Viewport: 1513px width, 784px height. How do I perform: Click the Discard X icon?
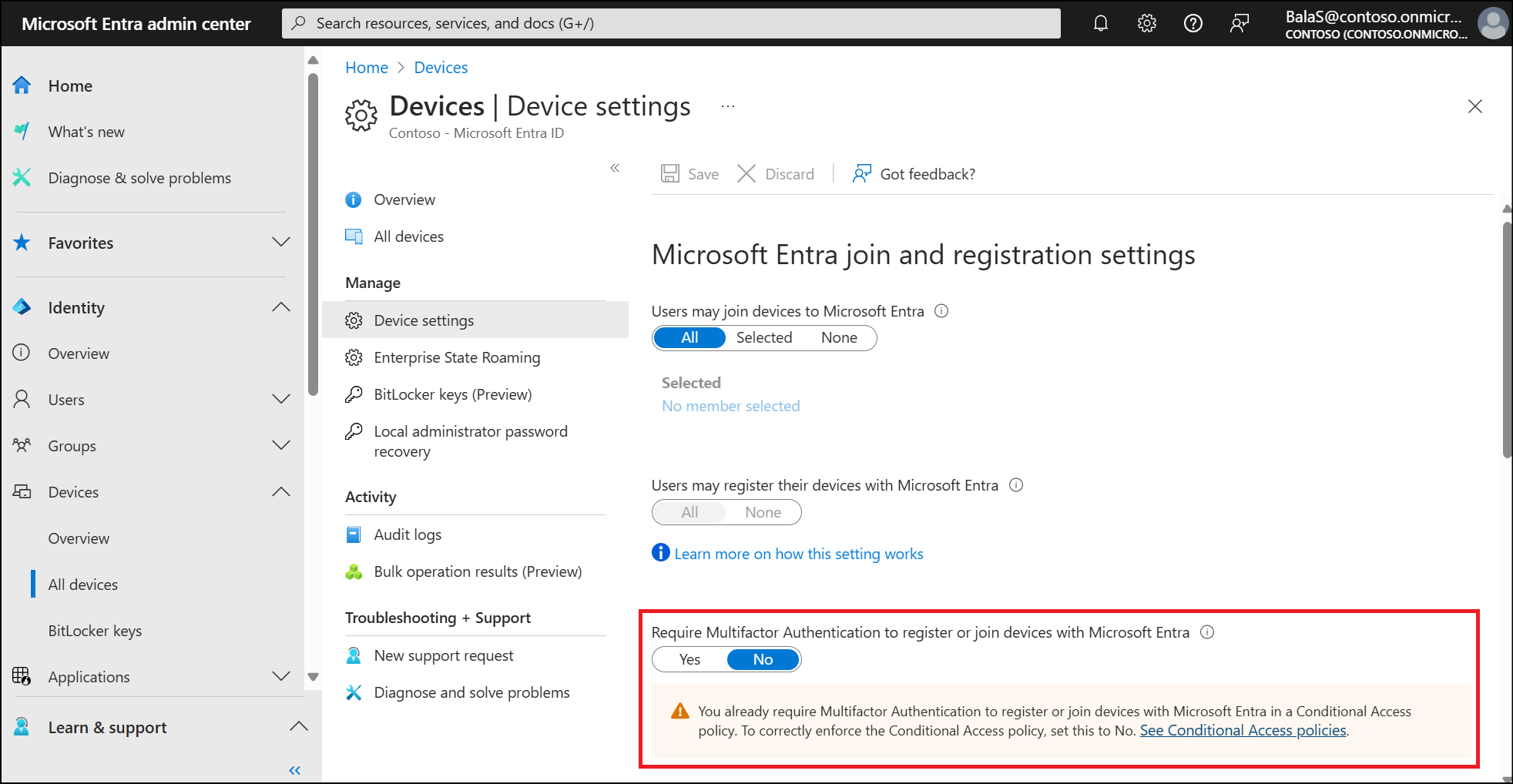pyautogui.click(x=746, y=174)
